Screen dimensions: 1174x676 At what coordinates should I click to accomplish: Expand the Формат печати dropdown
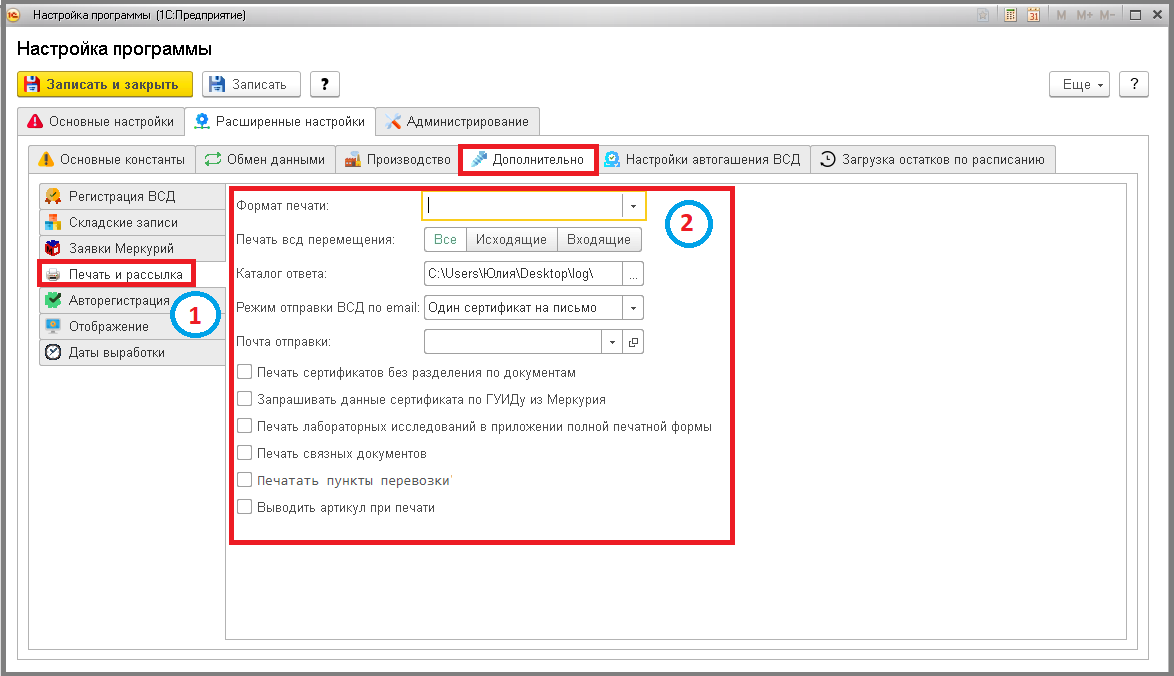[x=633, y=206]
